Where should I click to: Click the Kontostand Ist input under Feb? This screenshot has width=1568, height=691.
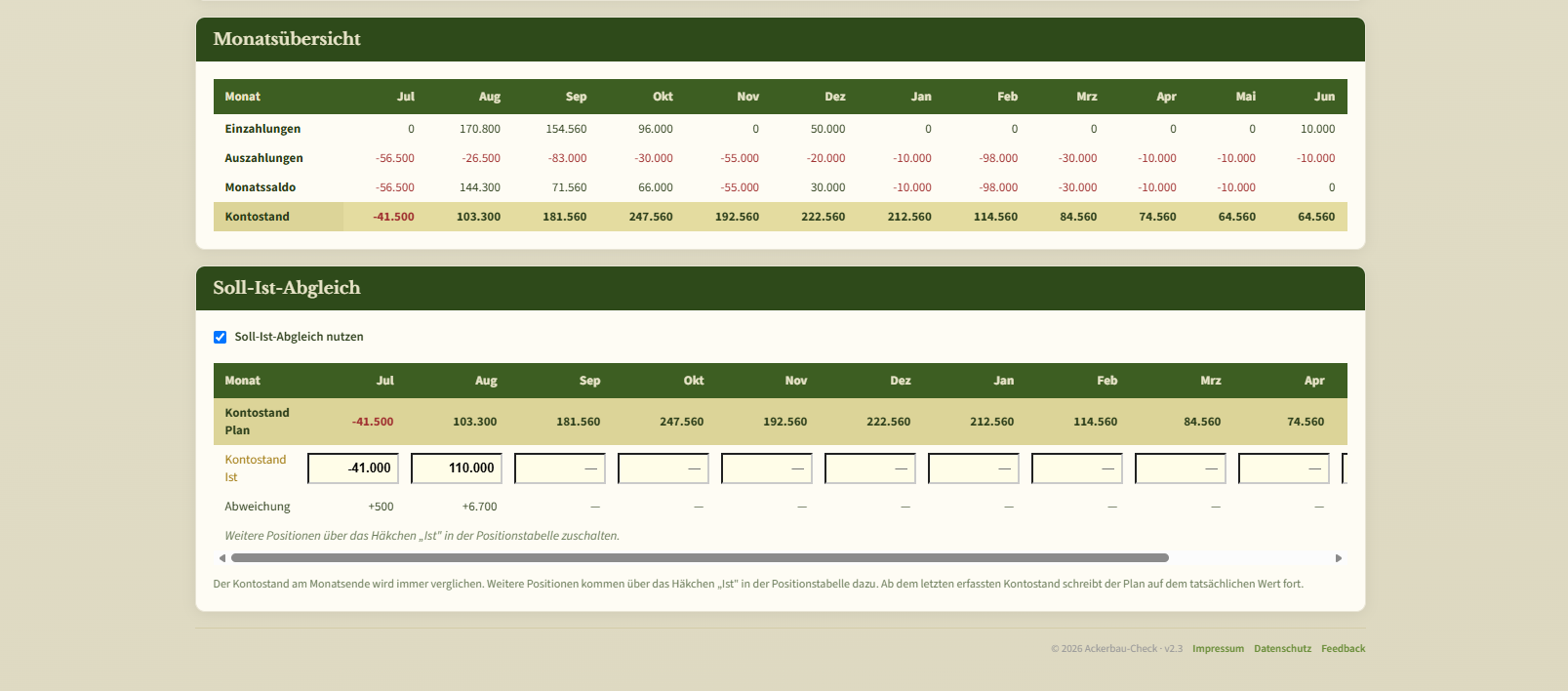[x=1077, y=468]
